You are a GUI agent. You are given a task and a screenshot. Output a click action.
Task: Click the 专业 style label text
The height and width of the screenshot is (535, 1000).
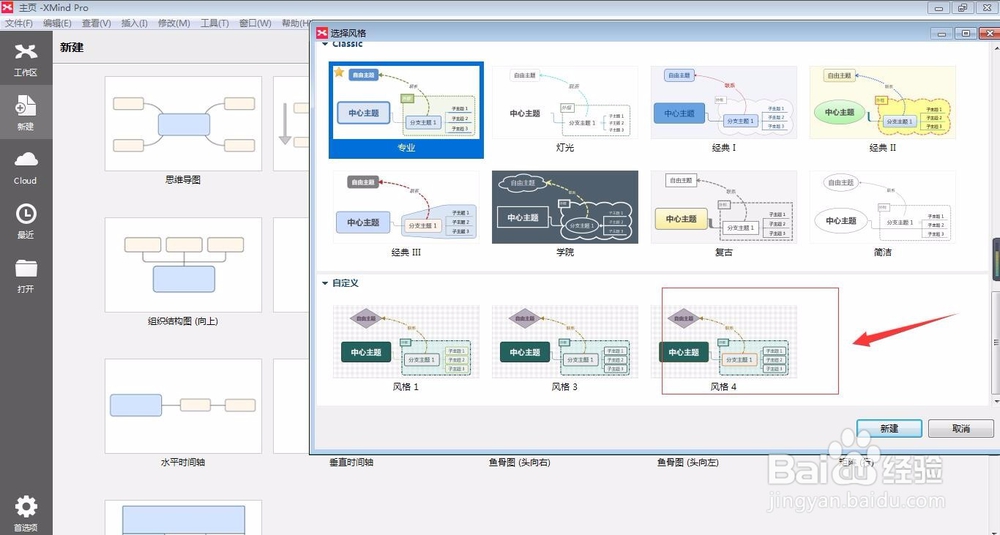(x=406, y=148)
